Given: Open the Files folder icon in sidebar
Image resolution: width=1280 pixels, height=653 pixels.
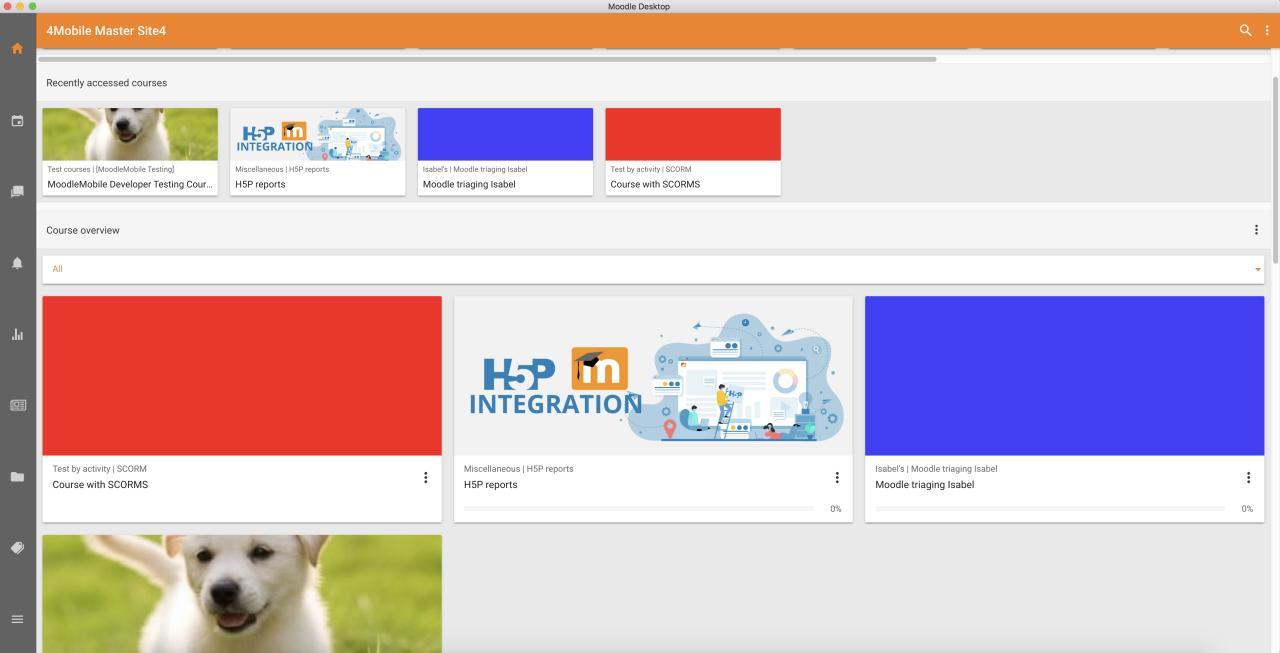Looking at the screenshot, I should [17, 477].
